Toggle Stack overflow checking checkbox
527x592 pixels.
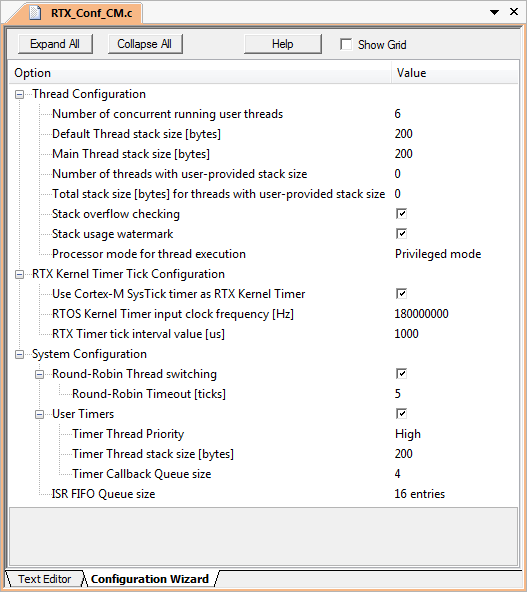[x=401, y=214]
